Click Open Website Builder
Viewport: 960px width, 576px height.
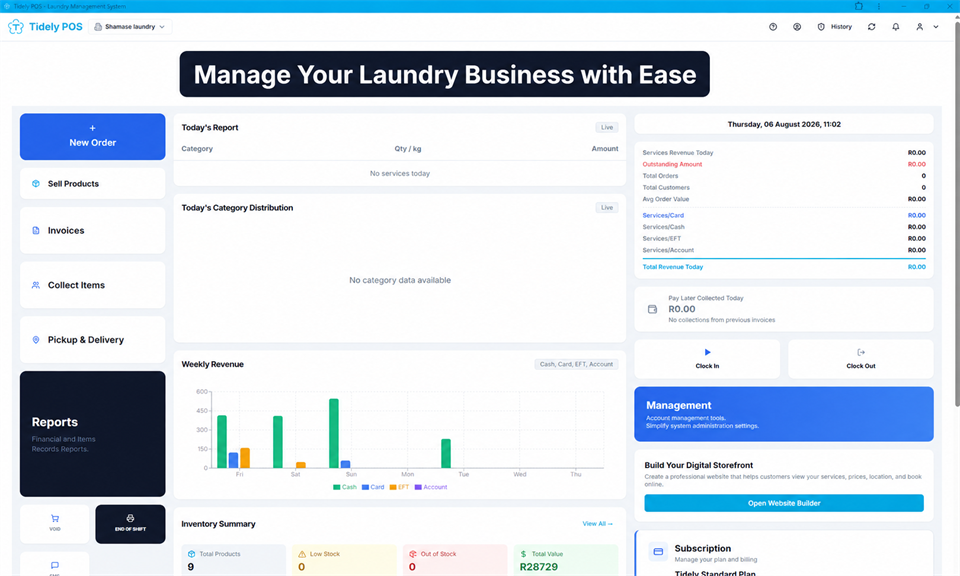pos(784,503)
